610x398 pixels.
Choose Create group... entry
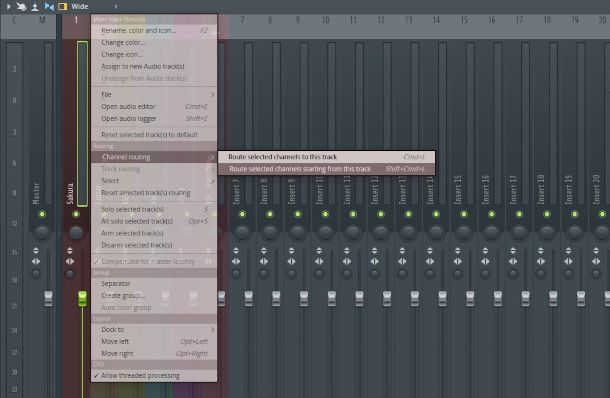click(x=154, y=296)
